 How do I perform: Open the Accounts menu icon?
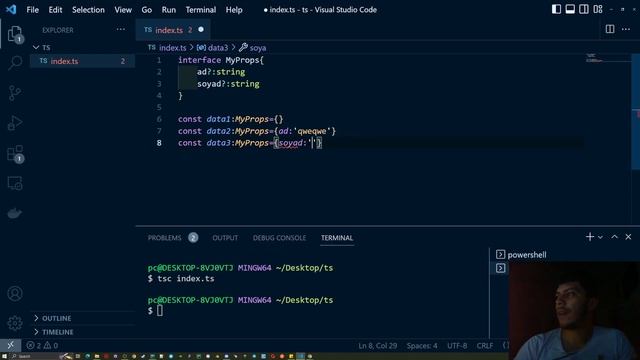click(x=15, y=293)
